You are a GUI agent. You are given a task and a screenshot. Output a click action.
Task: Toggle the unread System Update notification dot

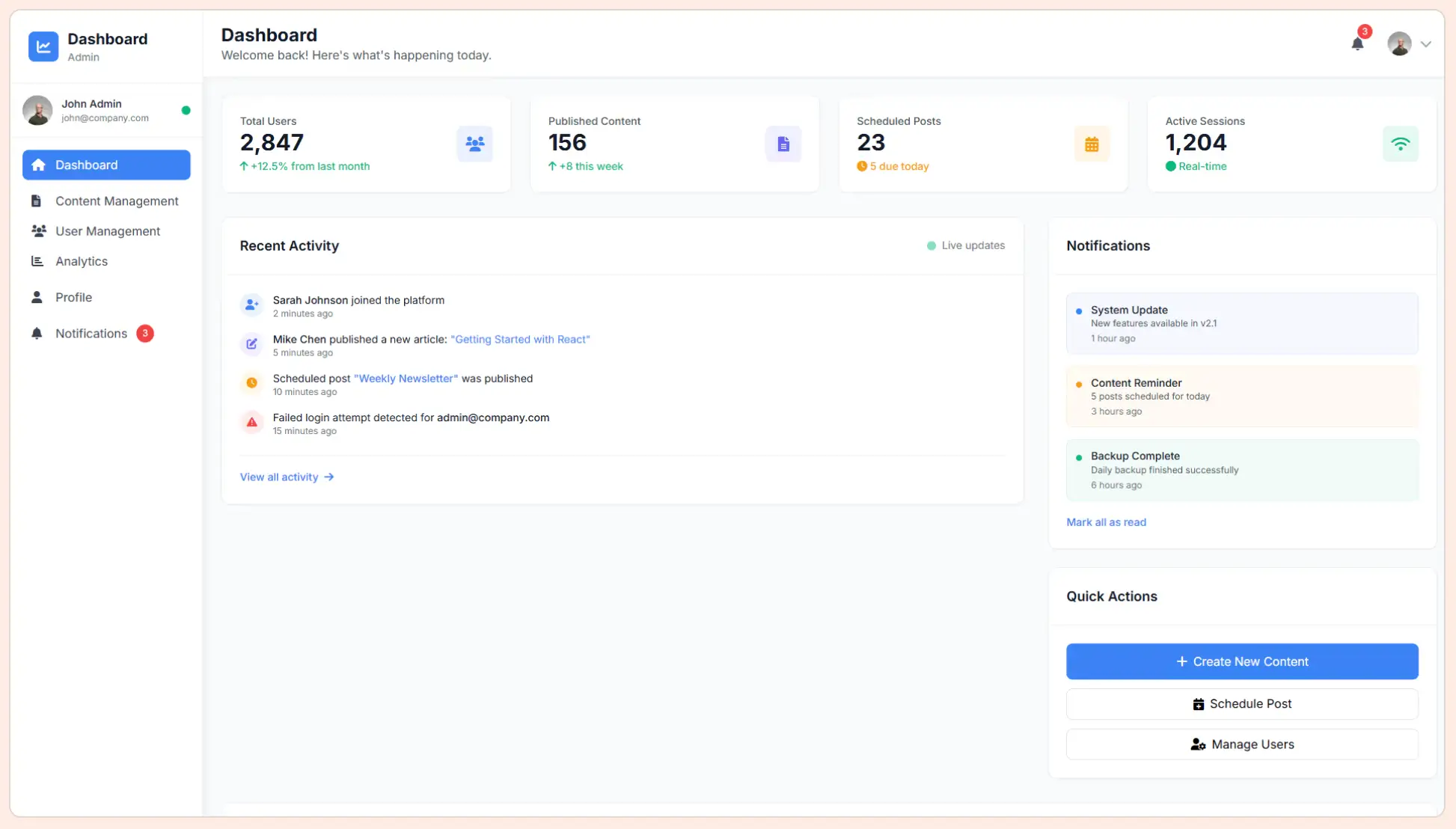(1078, 311)
